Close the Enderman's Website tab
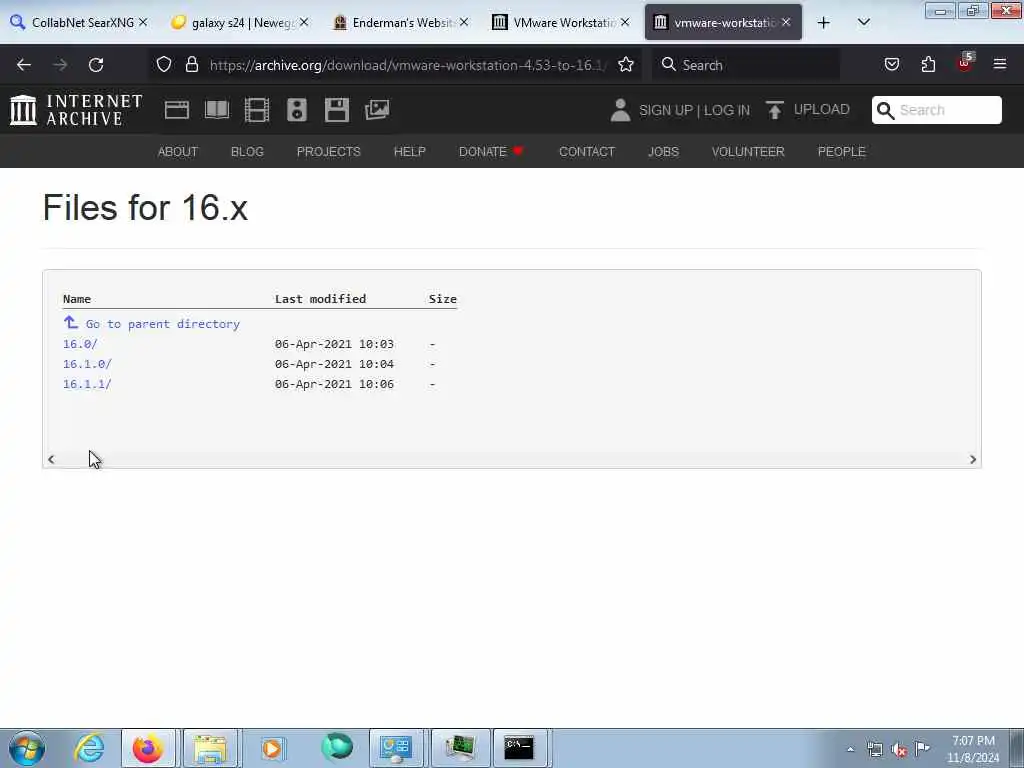The image size is (1024, 768). [464, 22]
